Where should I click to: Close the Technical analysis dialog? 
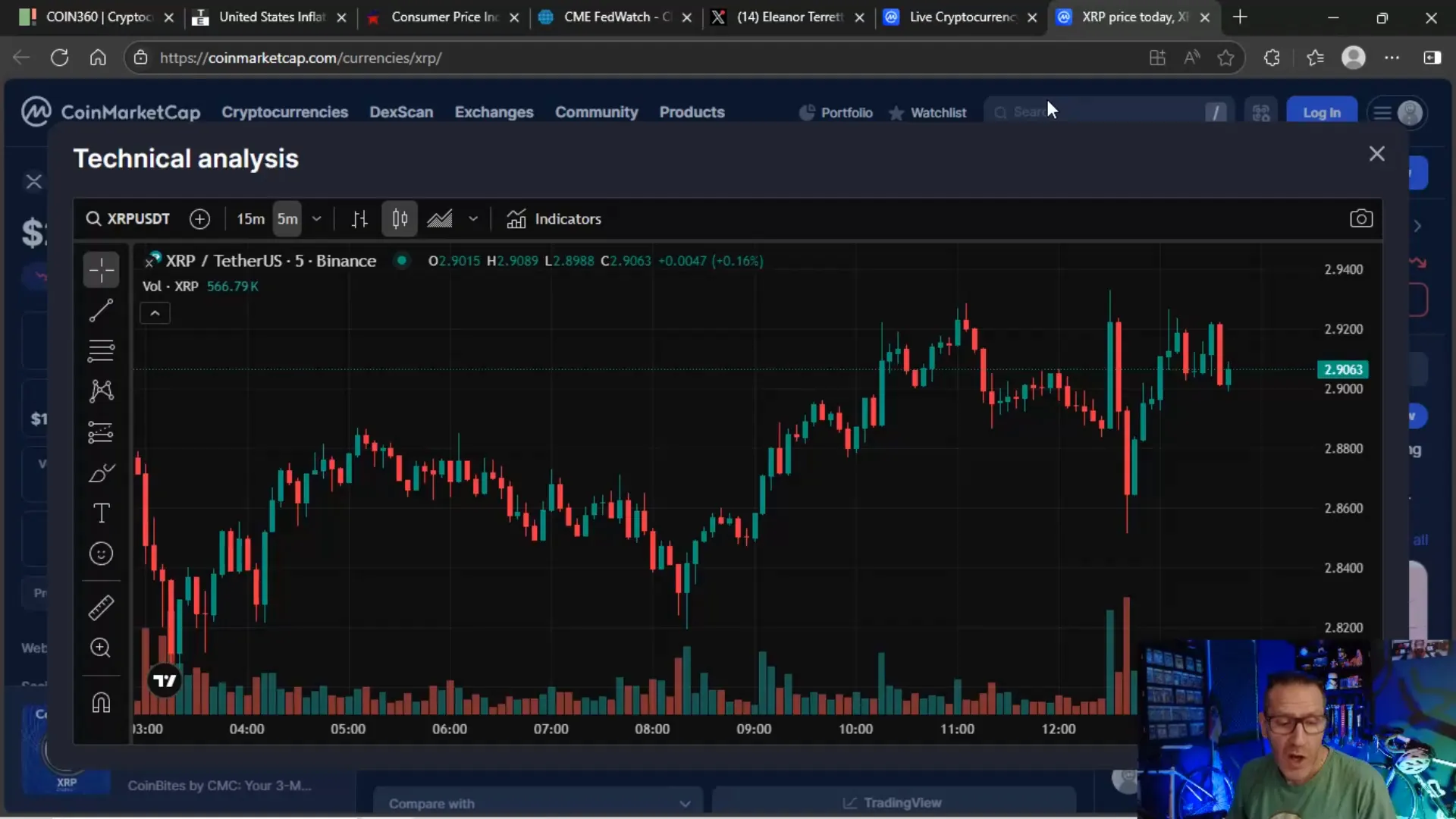(x=1377, y=154)
